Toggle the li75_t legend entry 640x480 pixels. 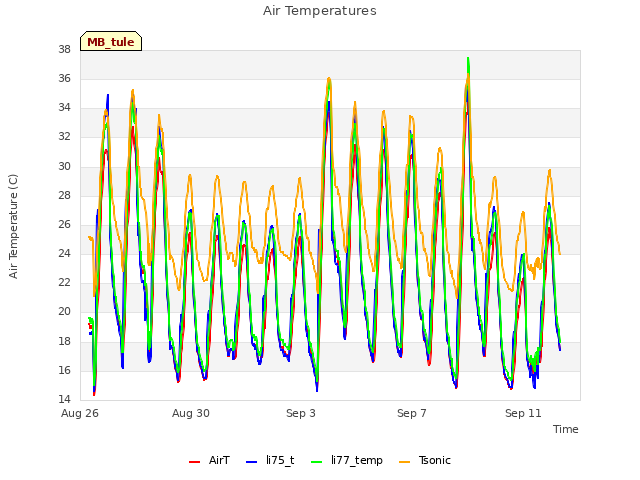(270, 460)
